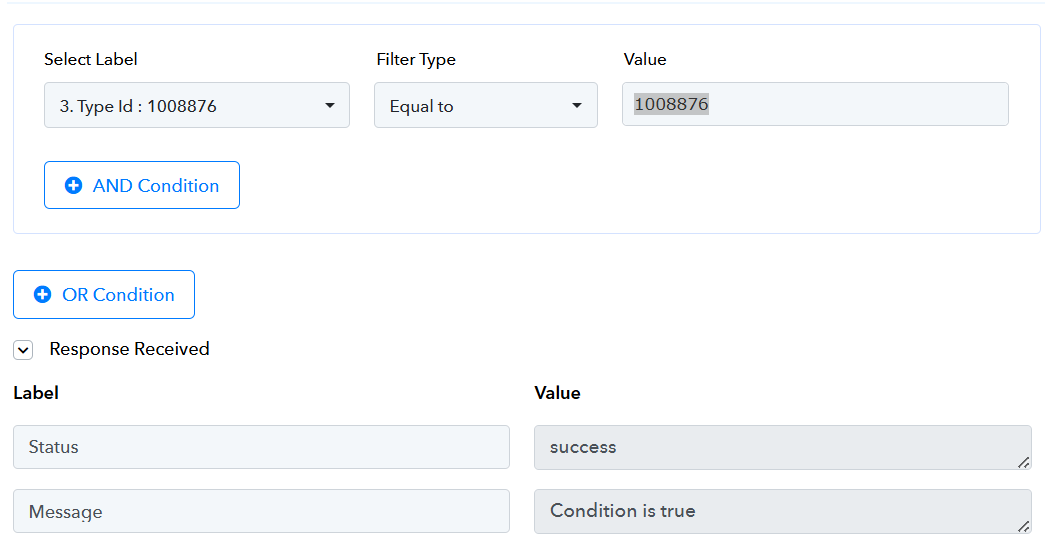
Task: Click the Filter Type dropdown caret arrow
Action: pos(577,106)
